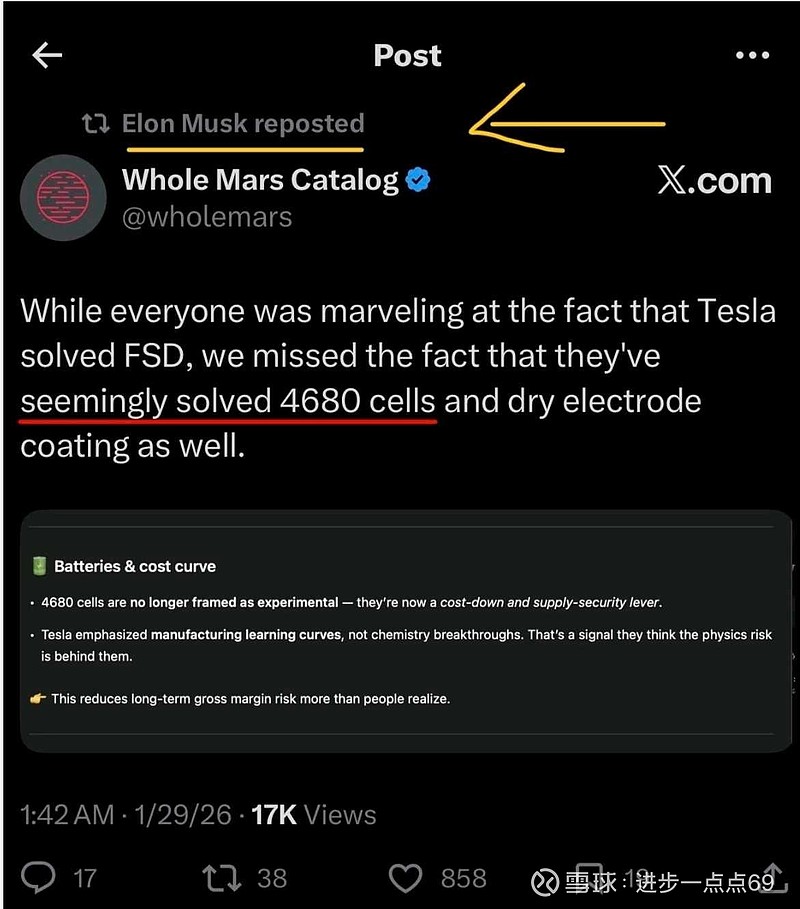The height and width of the screenshot is (909, 800).
Task: Go back using the left arrow
Action: [x=47, y=55]
